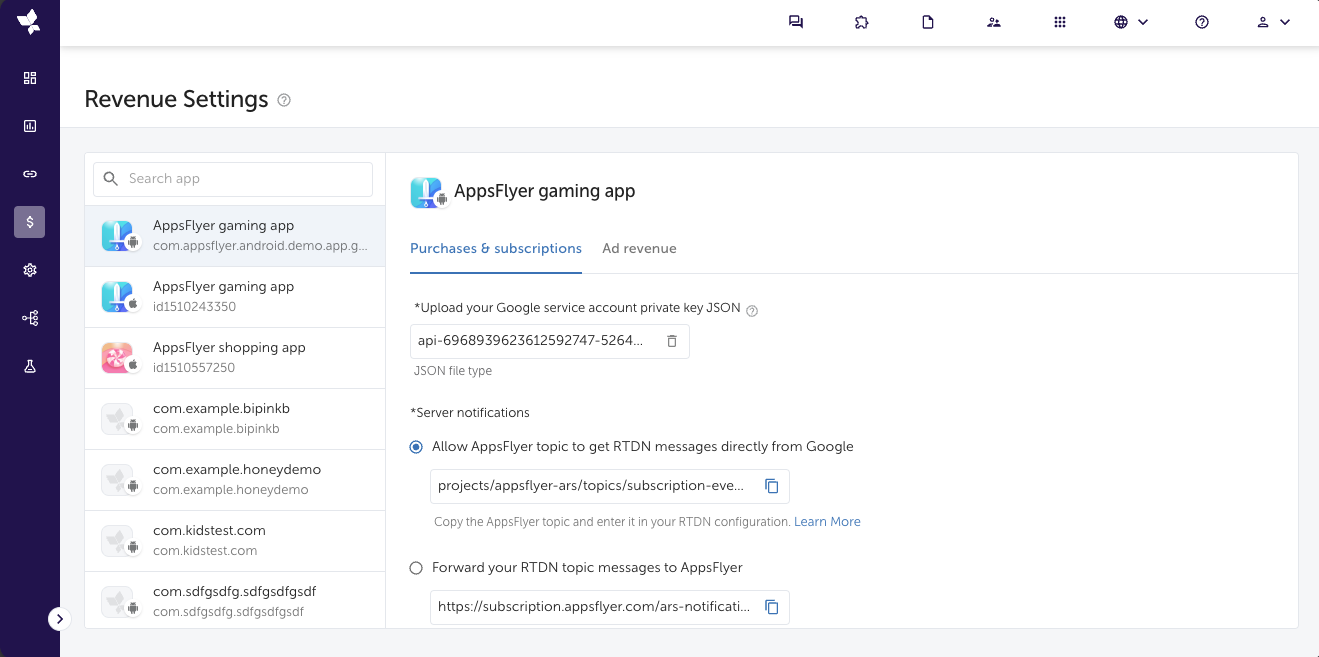Open the Learn More link
The width and height of the screenshot is (1319, 657).
[x=827, y=522]
